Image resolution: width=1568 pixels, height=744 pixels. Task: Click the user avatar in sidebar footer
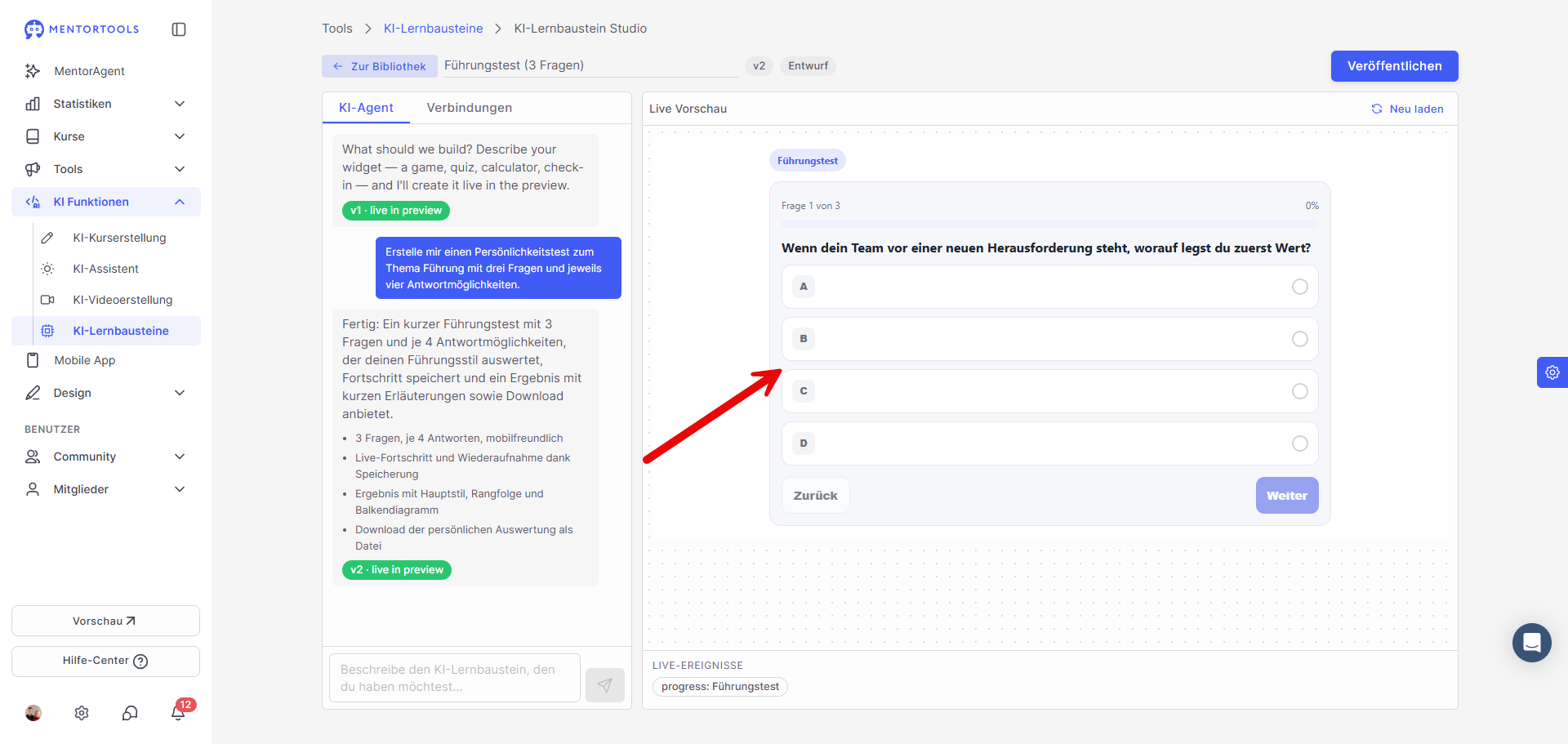(x=33, y=713)
